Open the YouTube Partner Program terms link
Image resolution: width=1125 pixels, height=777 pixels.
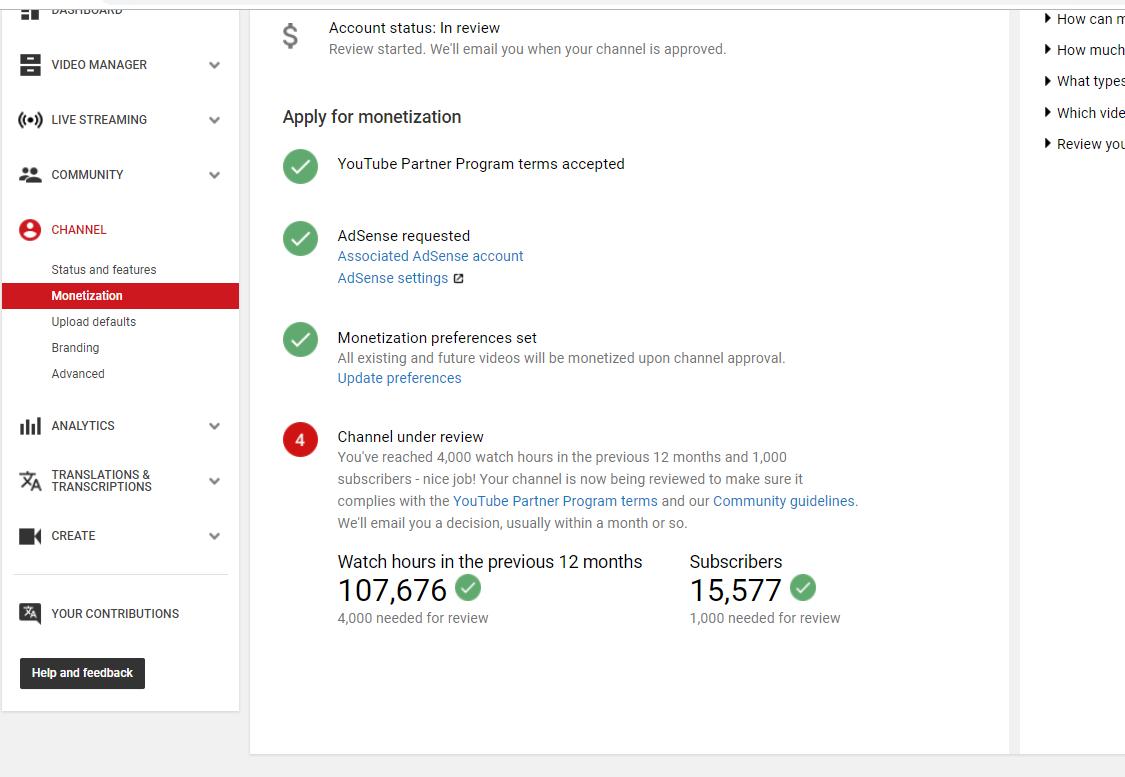click(x=555, y=501)
